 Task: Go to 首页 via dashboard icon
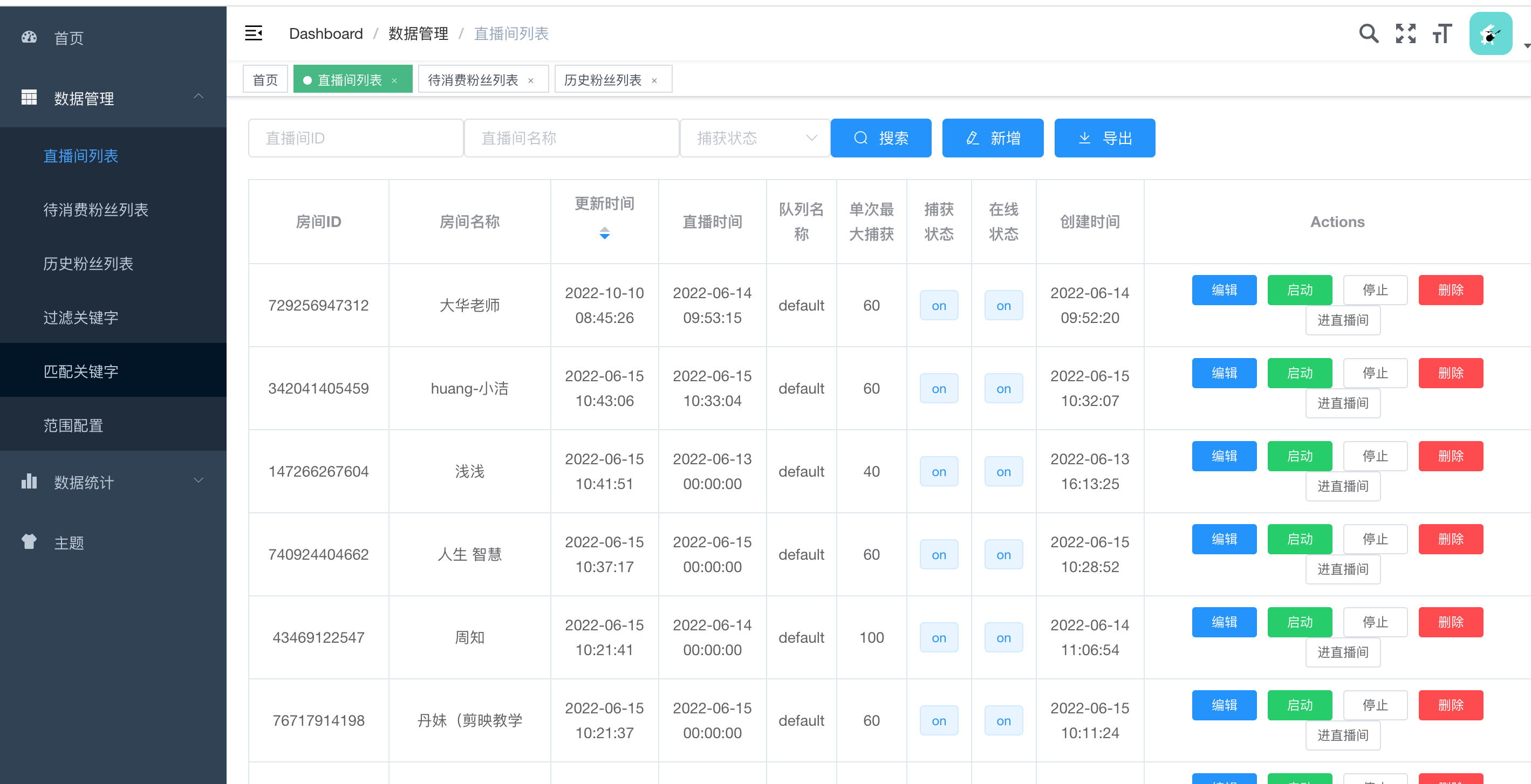click(x=29, y=37)
